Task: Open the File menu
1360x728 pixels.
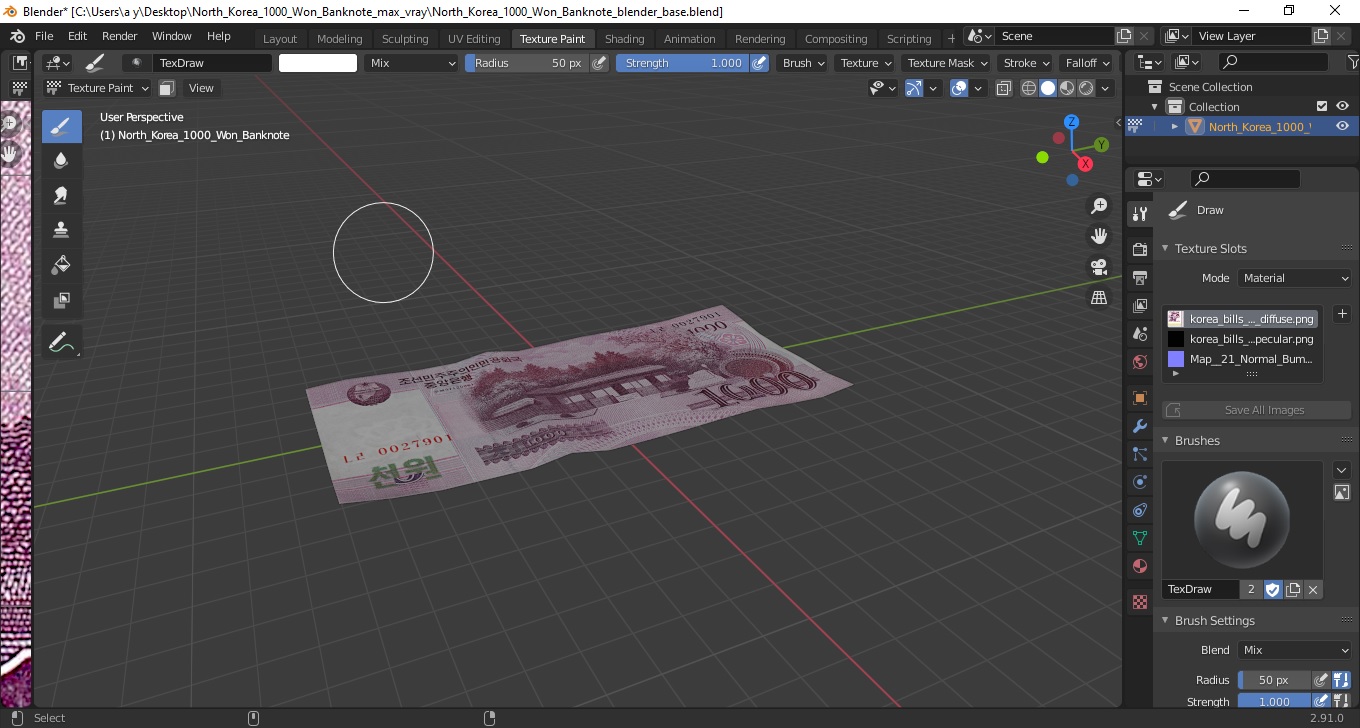Action: pos(44,36)
